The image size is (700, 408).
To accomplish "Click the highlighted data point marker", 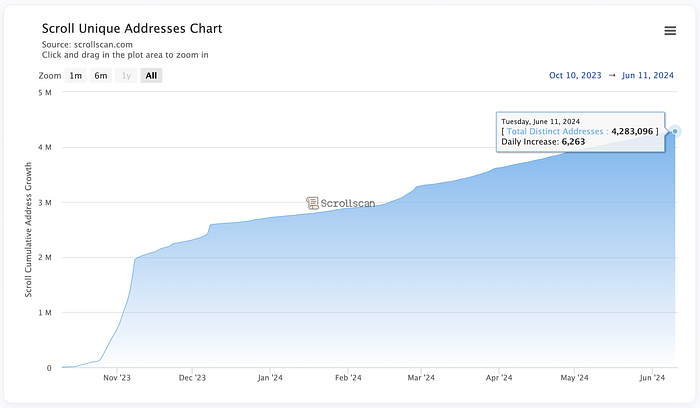I will coord(676,131).
